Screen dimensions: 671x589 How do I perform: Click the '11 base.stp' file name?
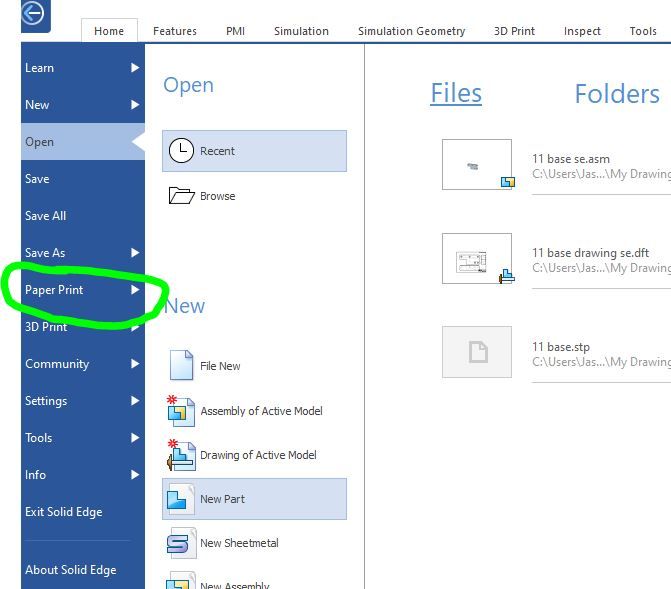point(561,347)
